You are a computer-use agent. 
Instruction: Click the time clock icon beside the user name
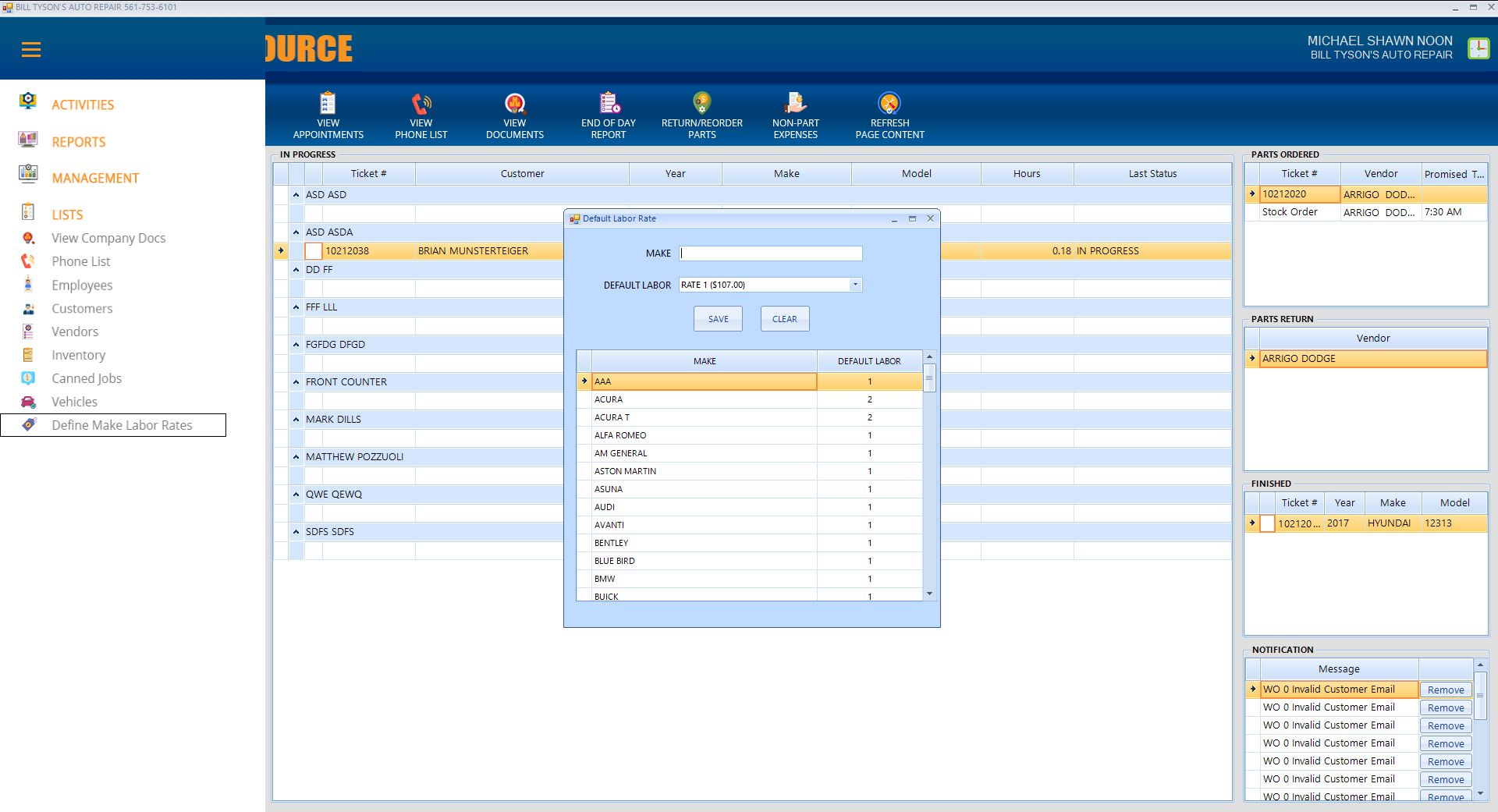coord(1478,48)
